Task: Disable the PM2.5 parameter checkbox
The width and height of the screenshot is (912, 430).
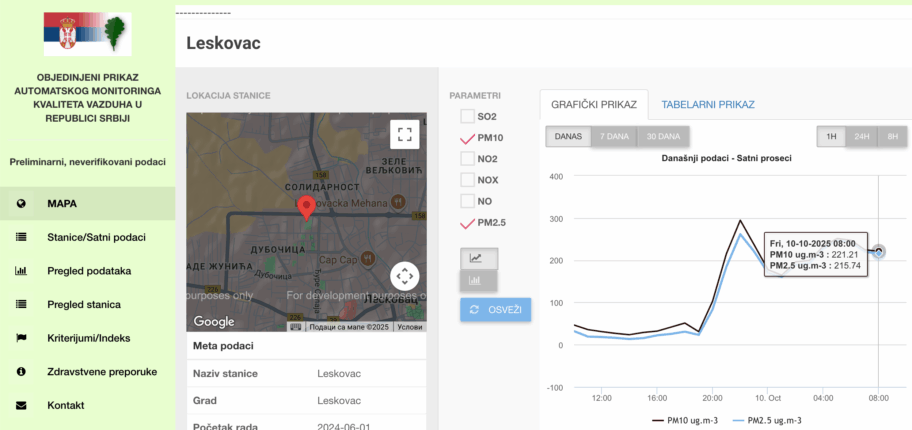Action: (x=467, y=222)
